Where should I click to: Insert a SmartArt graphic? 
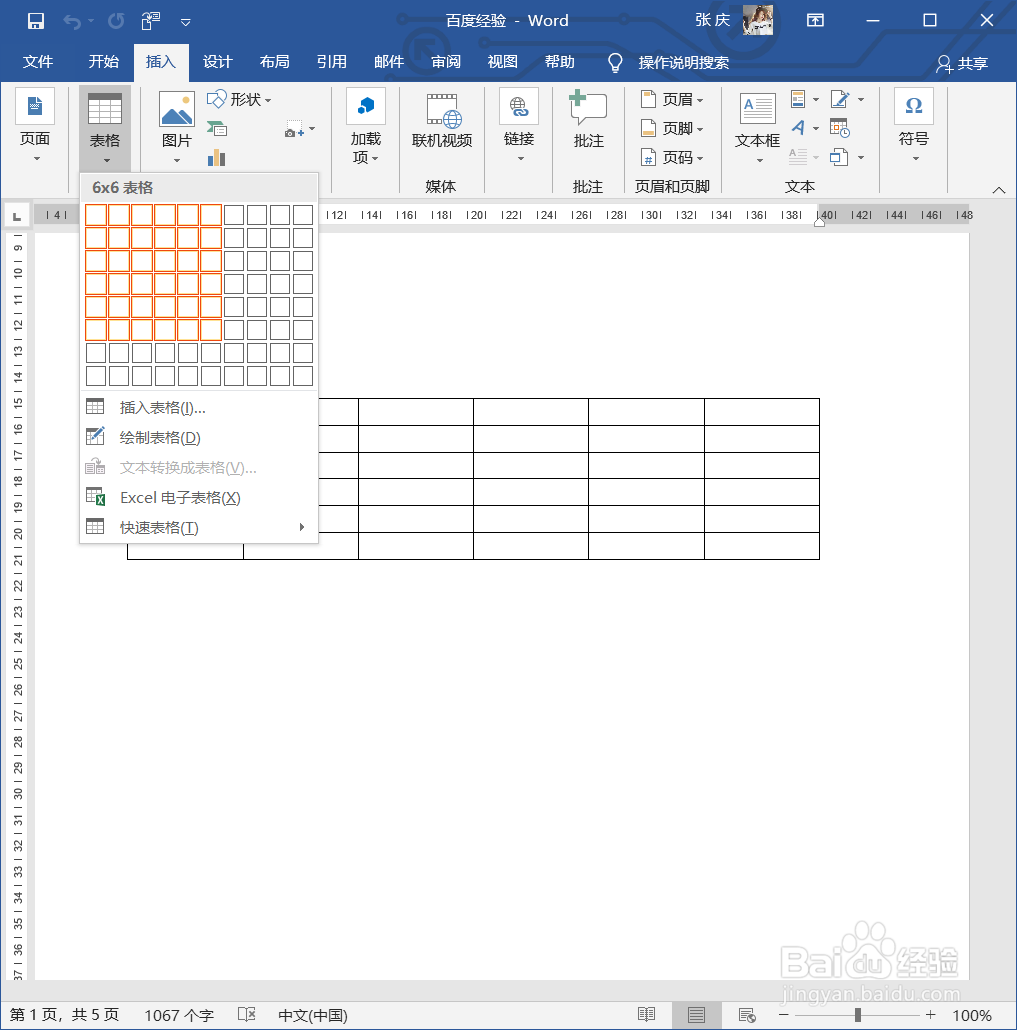point(217,129)
